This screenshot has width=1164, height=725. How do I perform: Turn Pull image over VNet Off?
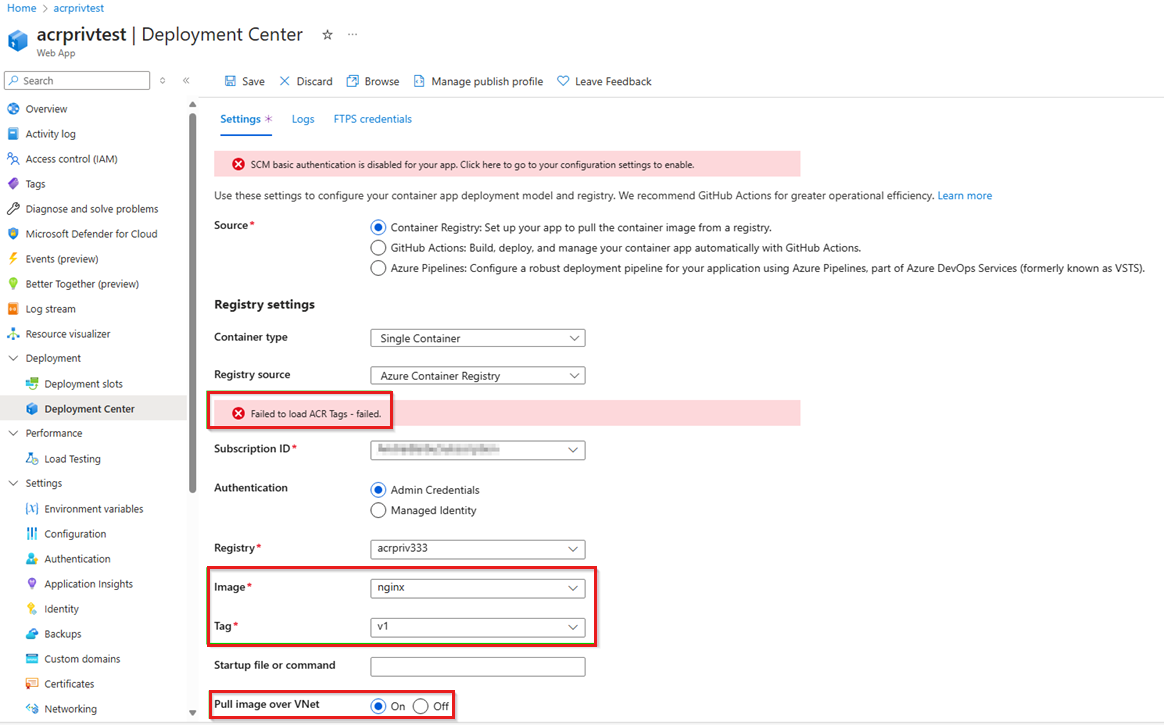point(421,706)
